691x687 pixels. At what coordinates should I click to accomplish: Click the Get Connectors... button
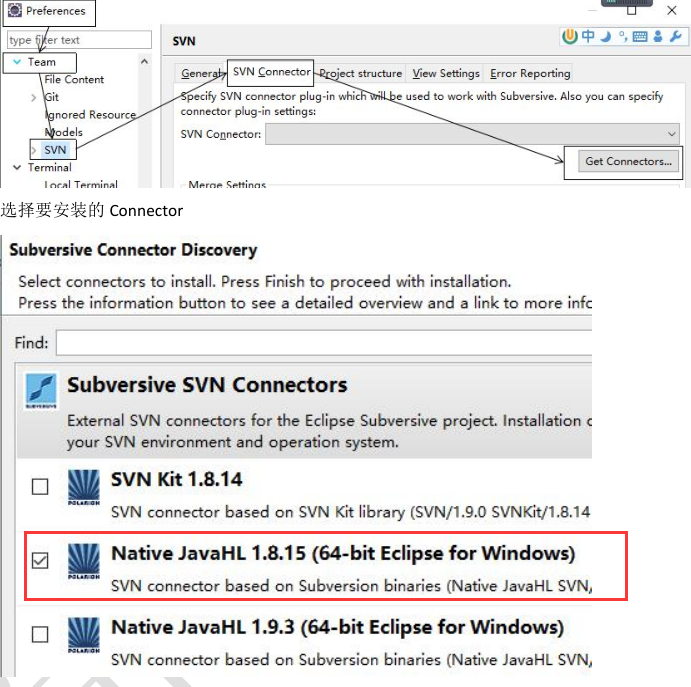pos(628,161)
